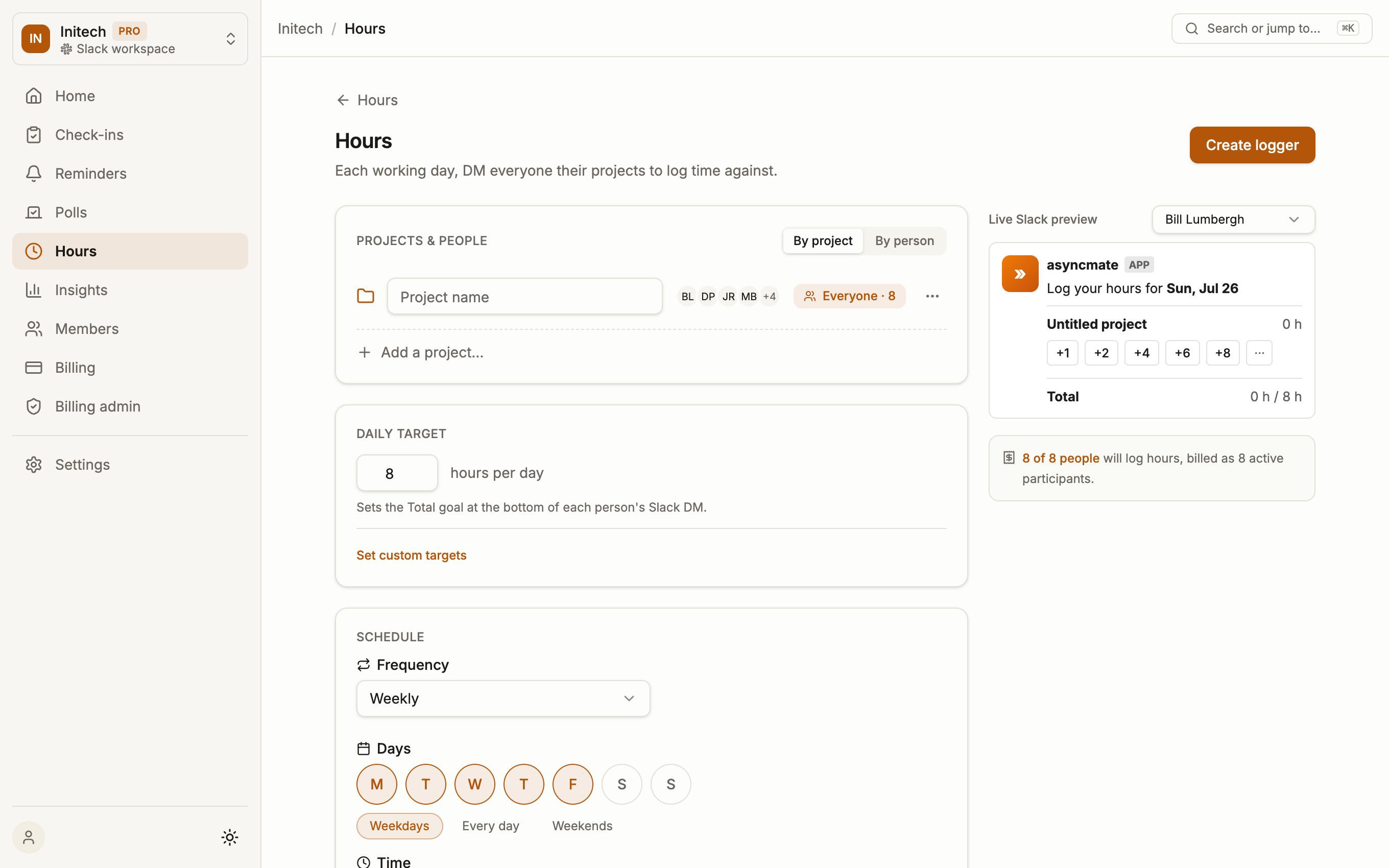Image resolution: width=1389 pixels, height=868 pixels.
Task: Click the project folder icon
Action: (x=366, y=296)
